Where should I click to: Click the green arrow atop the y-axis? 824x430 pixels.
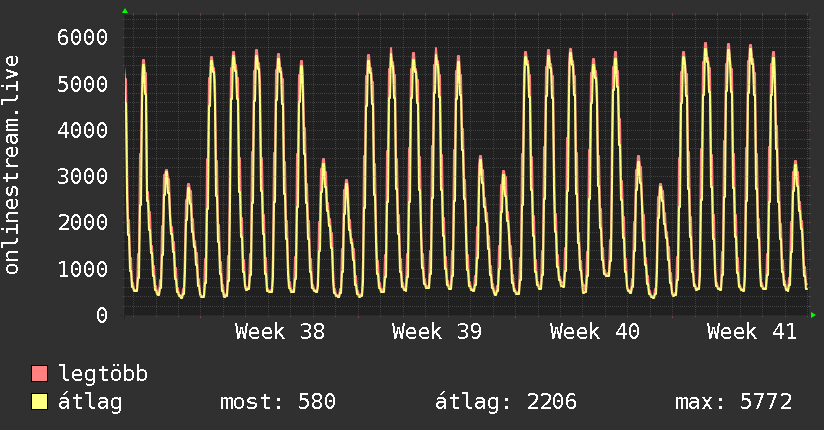coord(125,11)
